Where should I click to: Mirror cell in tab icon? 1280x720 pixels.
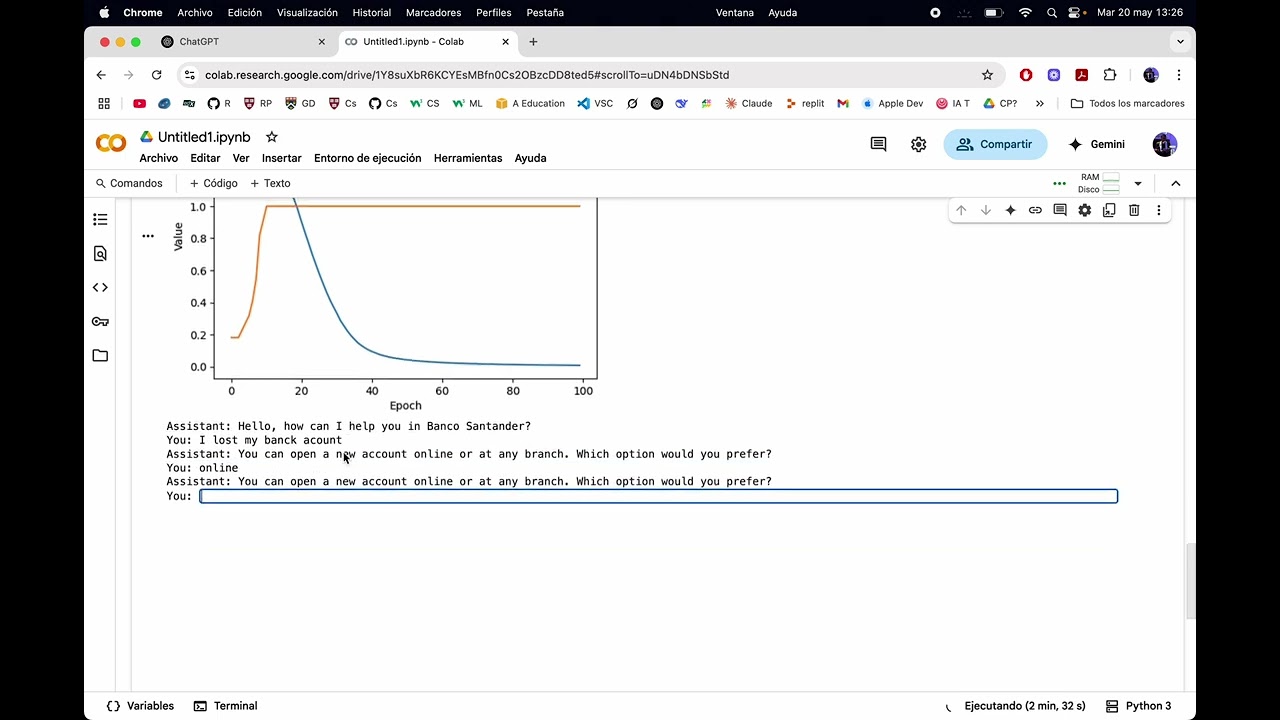tap(1109, 210)
